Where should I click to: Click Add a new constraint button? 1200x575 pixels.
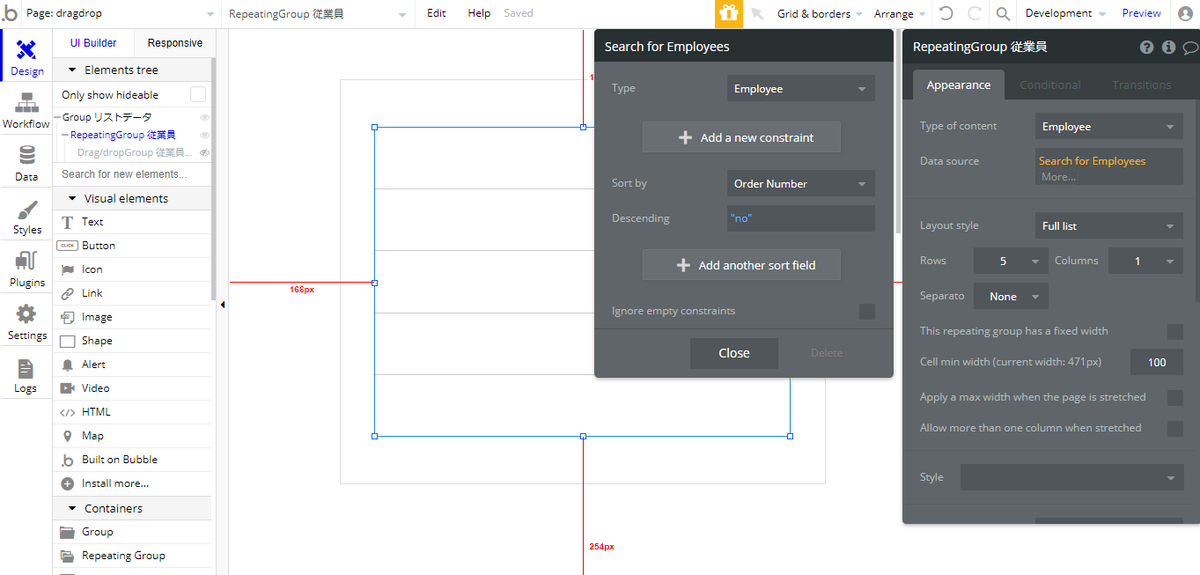tap(742, 138)
